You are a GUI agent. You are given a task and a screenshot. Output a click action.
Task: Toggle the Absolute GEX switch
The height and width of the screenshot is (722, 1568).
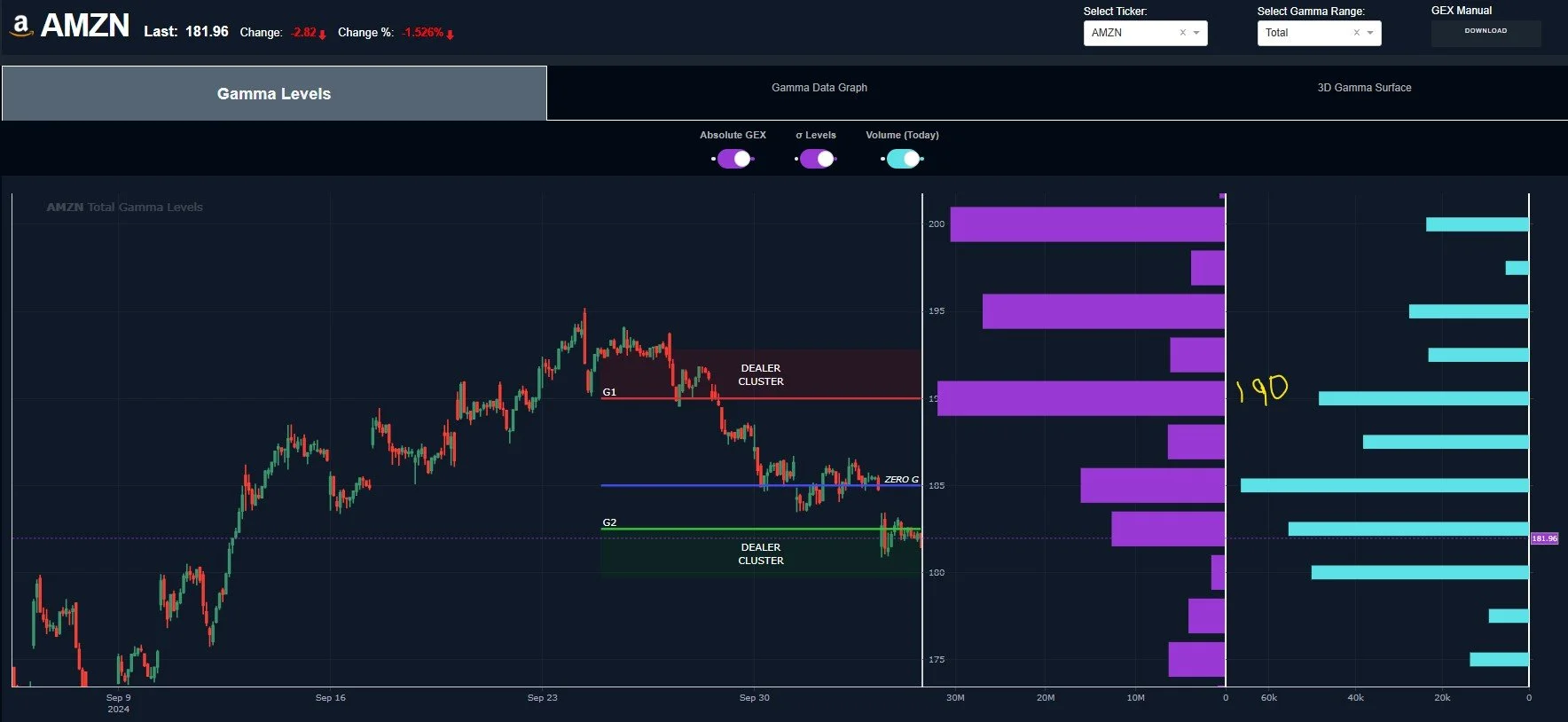pos(733,159)
